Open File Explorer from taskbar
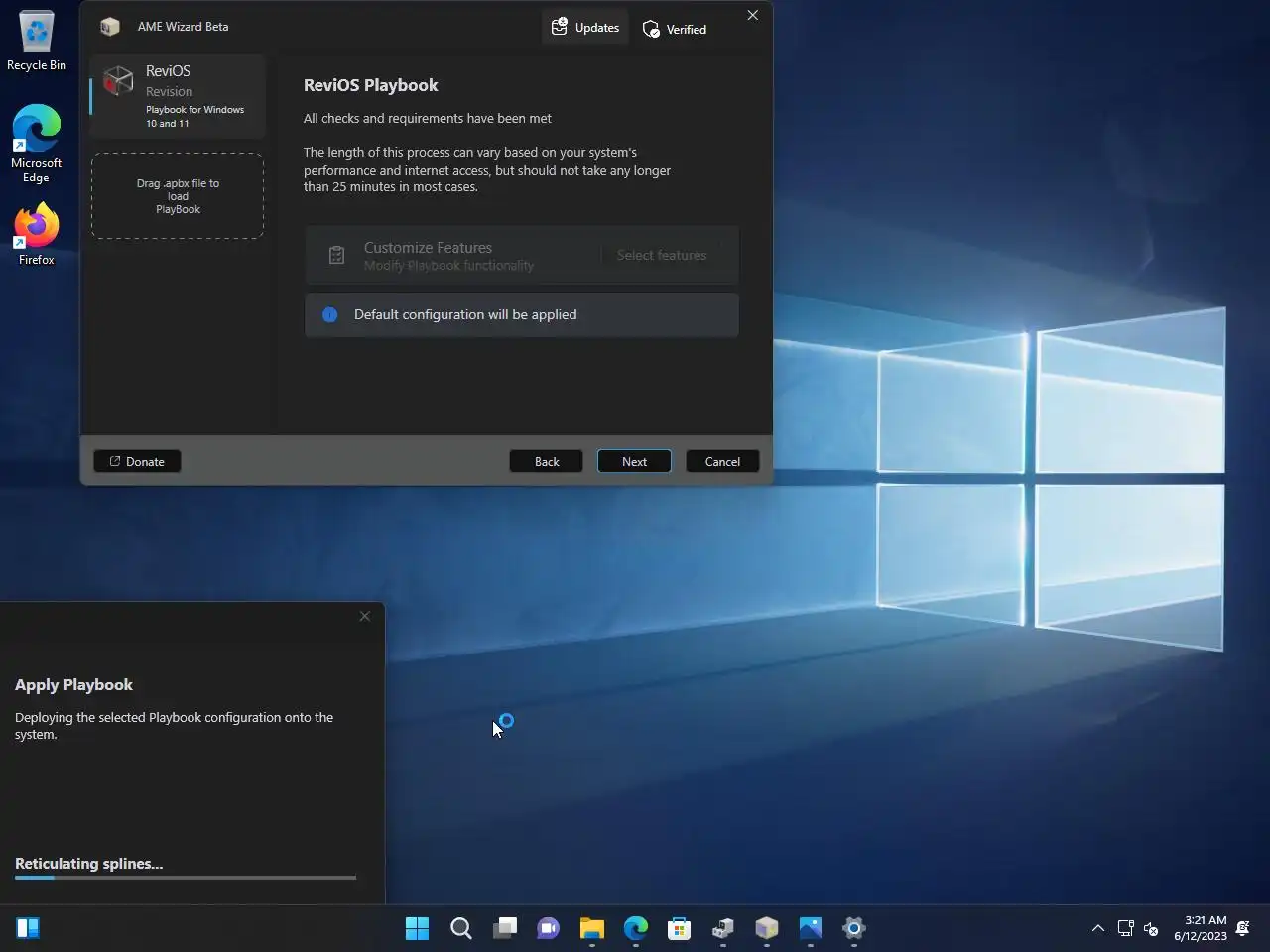 pos(592,928)
